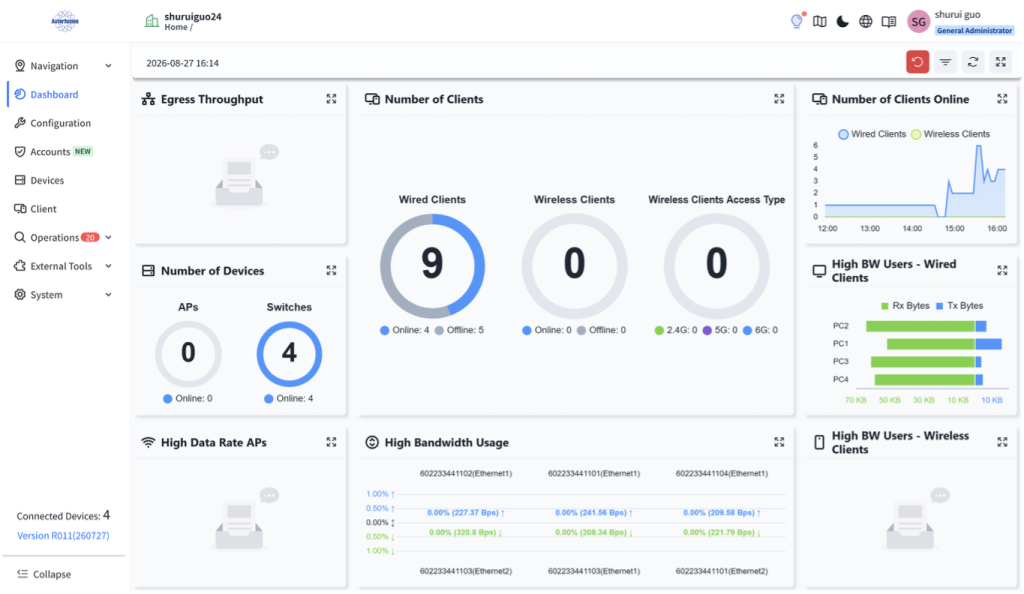The width and height of the screenshot is (1024, 594).
Task: Open language selector globe icon
Action: pos(865,22)
